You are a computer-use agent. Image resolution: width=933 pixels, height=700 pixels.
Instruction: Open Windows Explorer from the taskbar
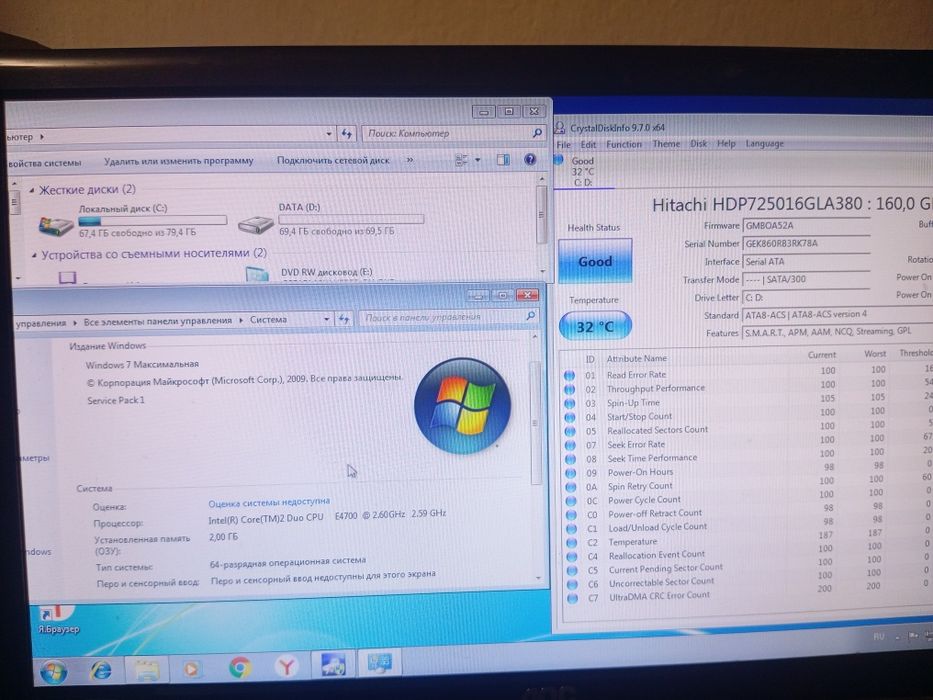(x=146, y=670)
